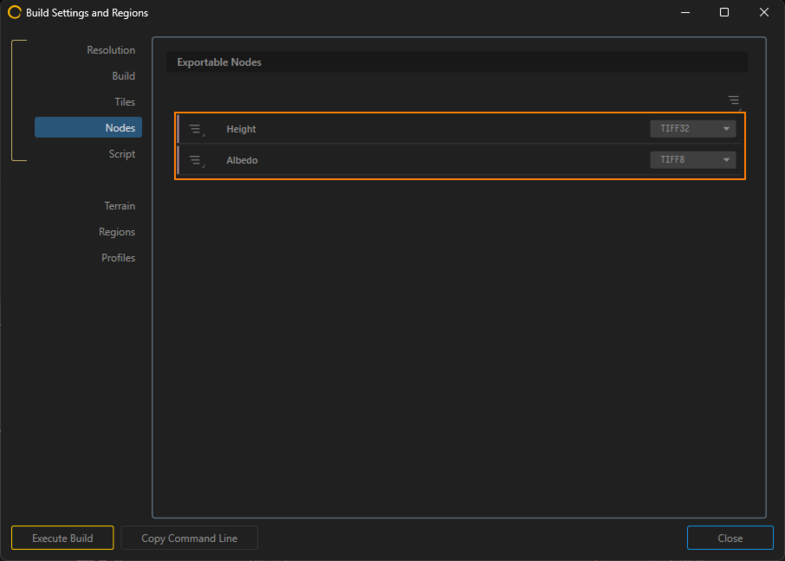Minimize the Build Settings window
The width and height of the screenshot is (785, 561).
point(685,12)
